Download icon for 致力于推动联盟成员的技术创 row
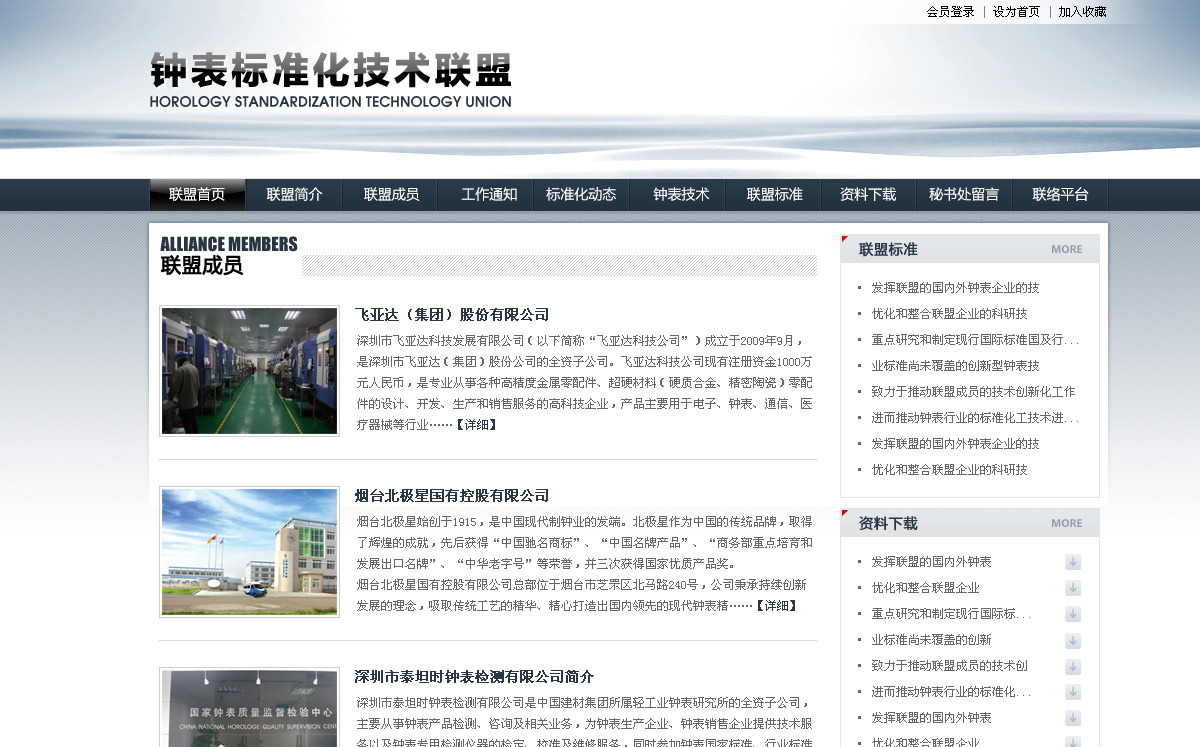 [x=1073, y=666]
